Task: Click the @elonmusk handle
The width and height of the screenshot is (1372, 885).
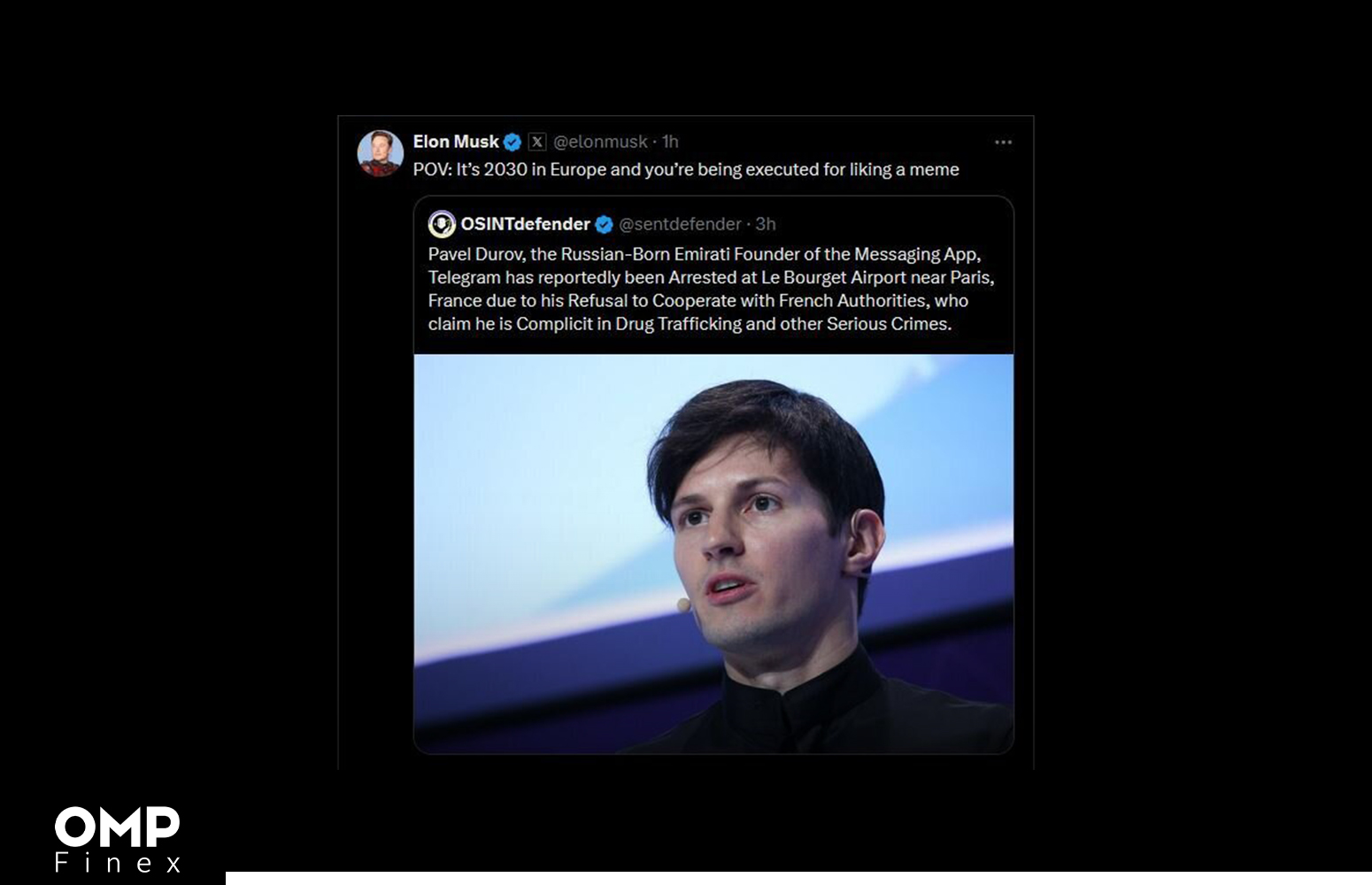Action: coord(600,142)
